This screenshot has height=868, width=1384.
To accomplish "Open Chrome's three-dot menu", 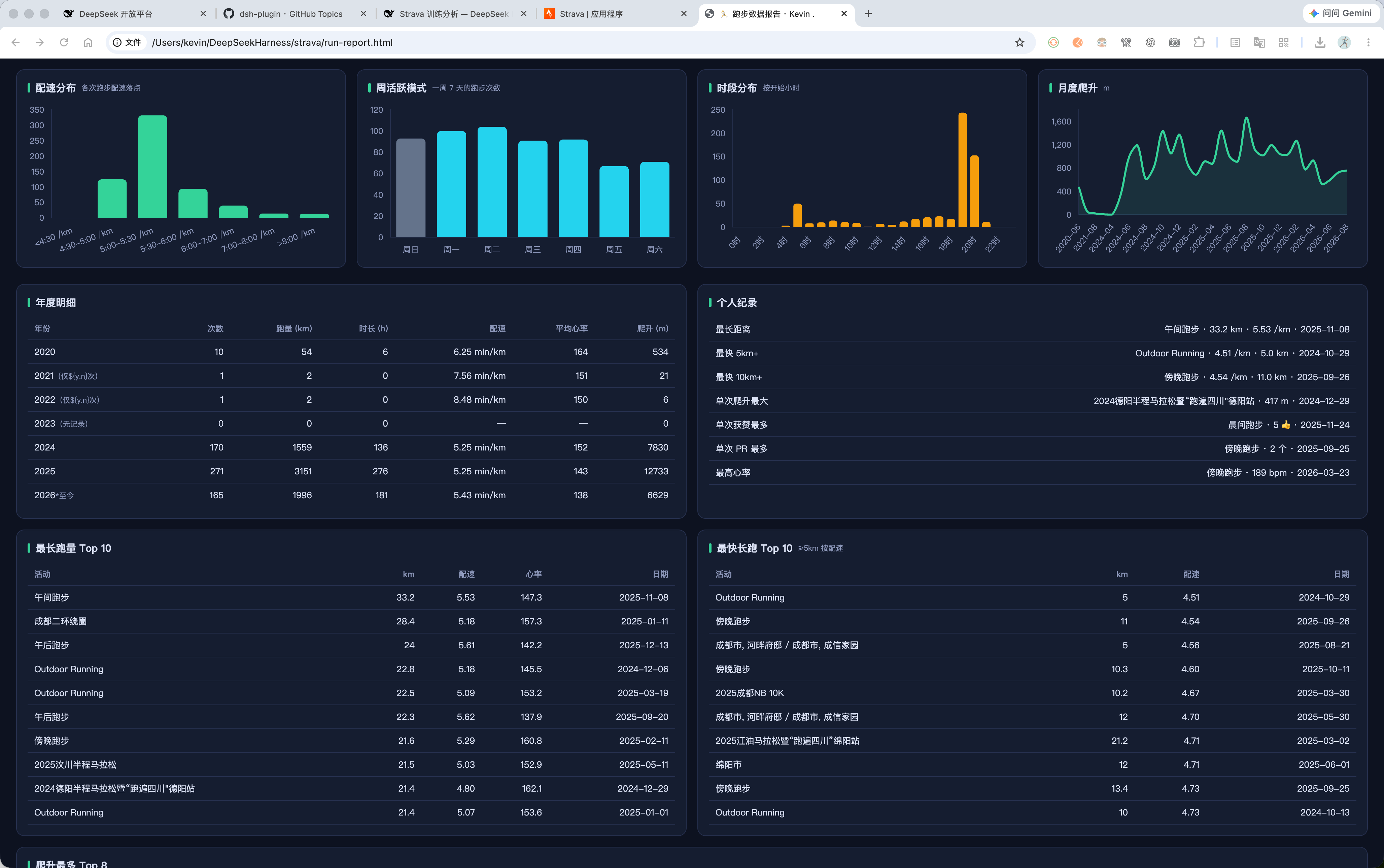I will point(1369,42).
